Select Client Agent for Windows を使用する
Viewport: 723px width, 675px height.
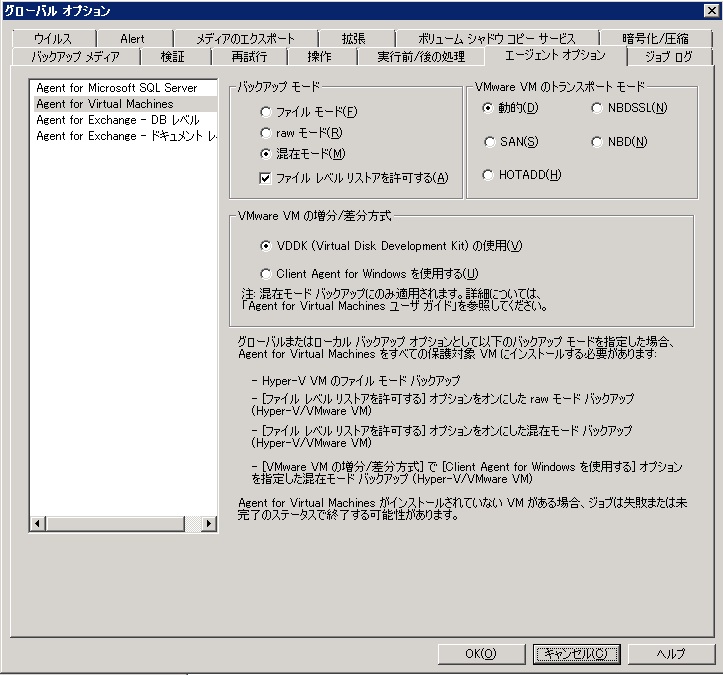pos(266,273)
